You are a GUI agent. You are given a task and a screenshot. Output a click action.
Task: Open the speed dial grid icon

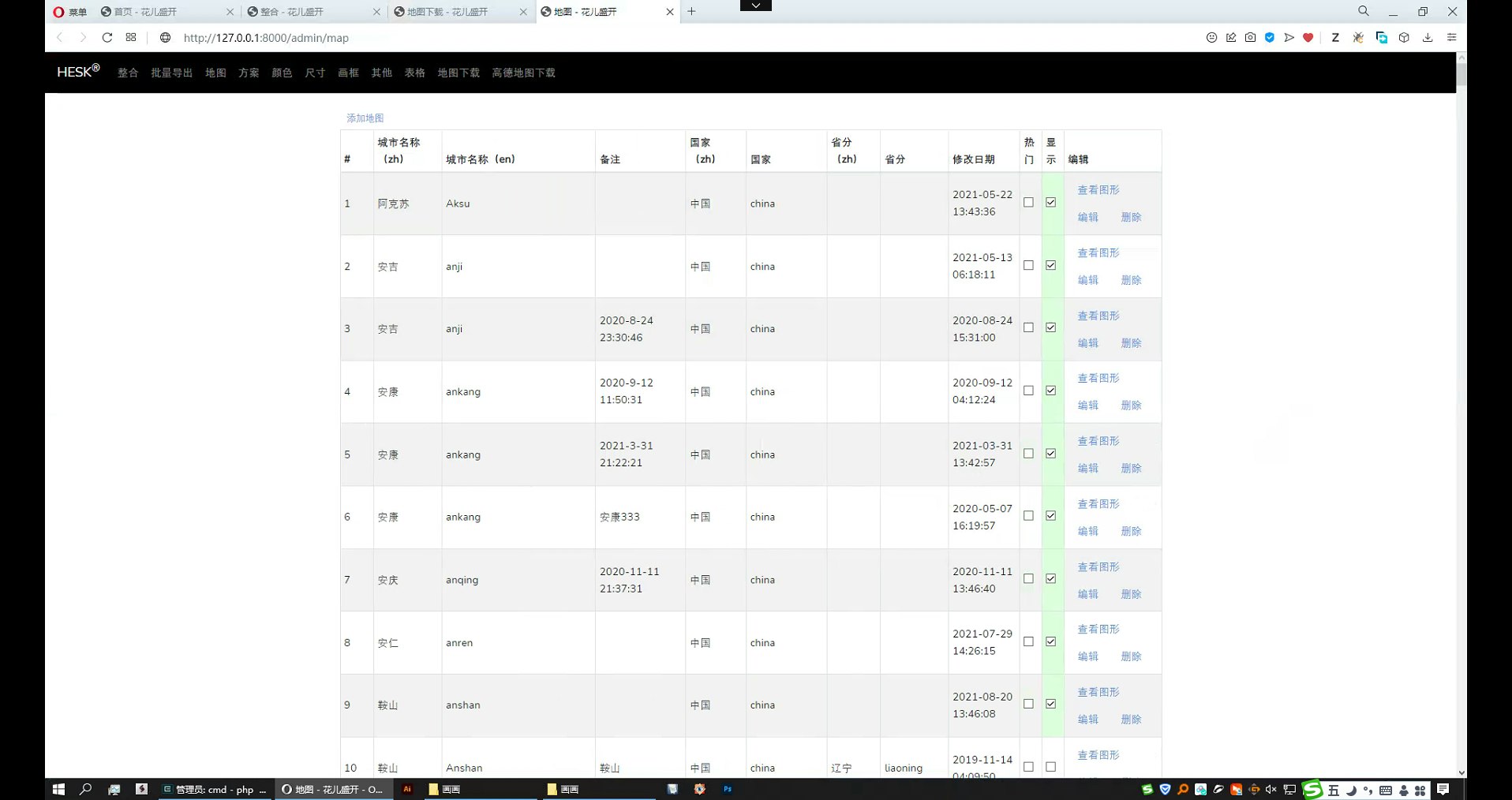point(131,38)
